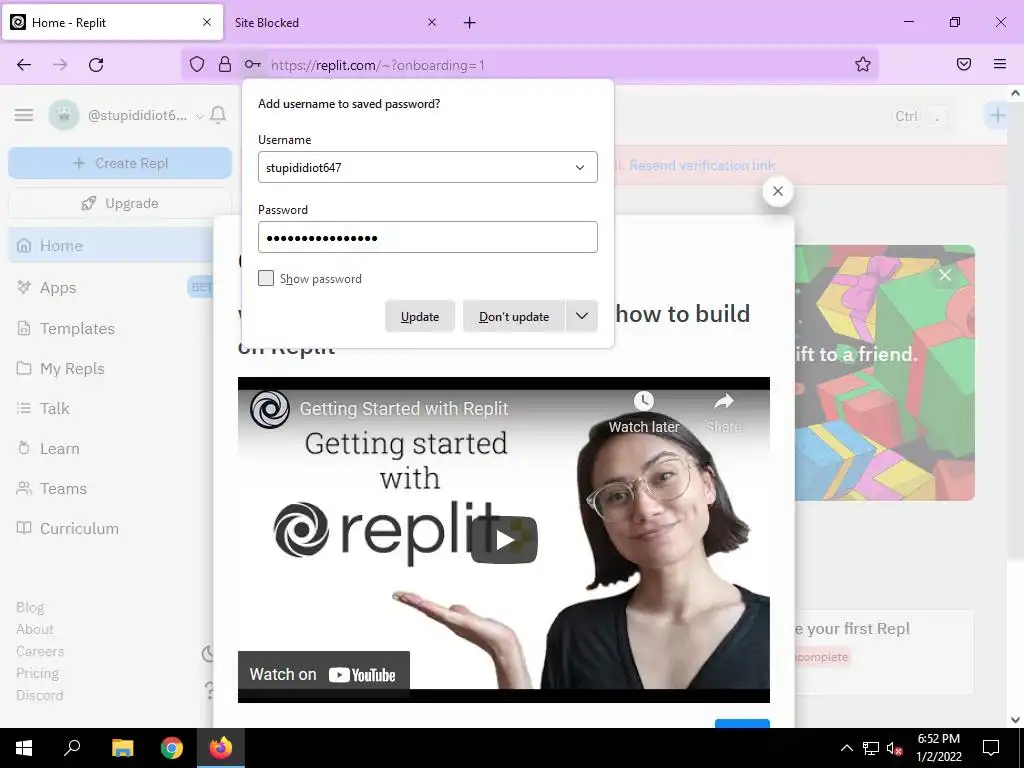Open the Action Center notifications icon

[x=991, y=748]
